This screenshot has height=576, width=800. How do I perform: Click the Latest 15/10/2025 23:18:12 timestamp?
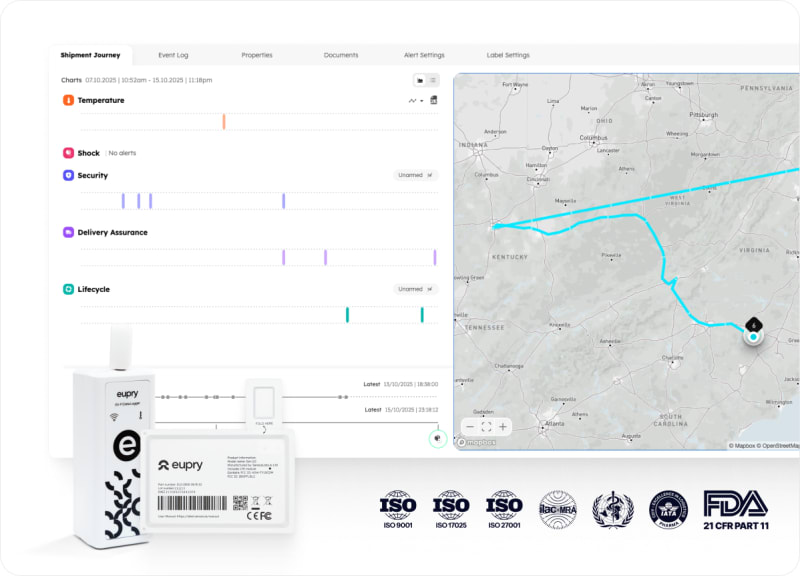point(401,410)
